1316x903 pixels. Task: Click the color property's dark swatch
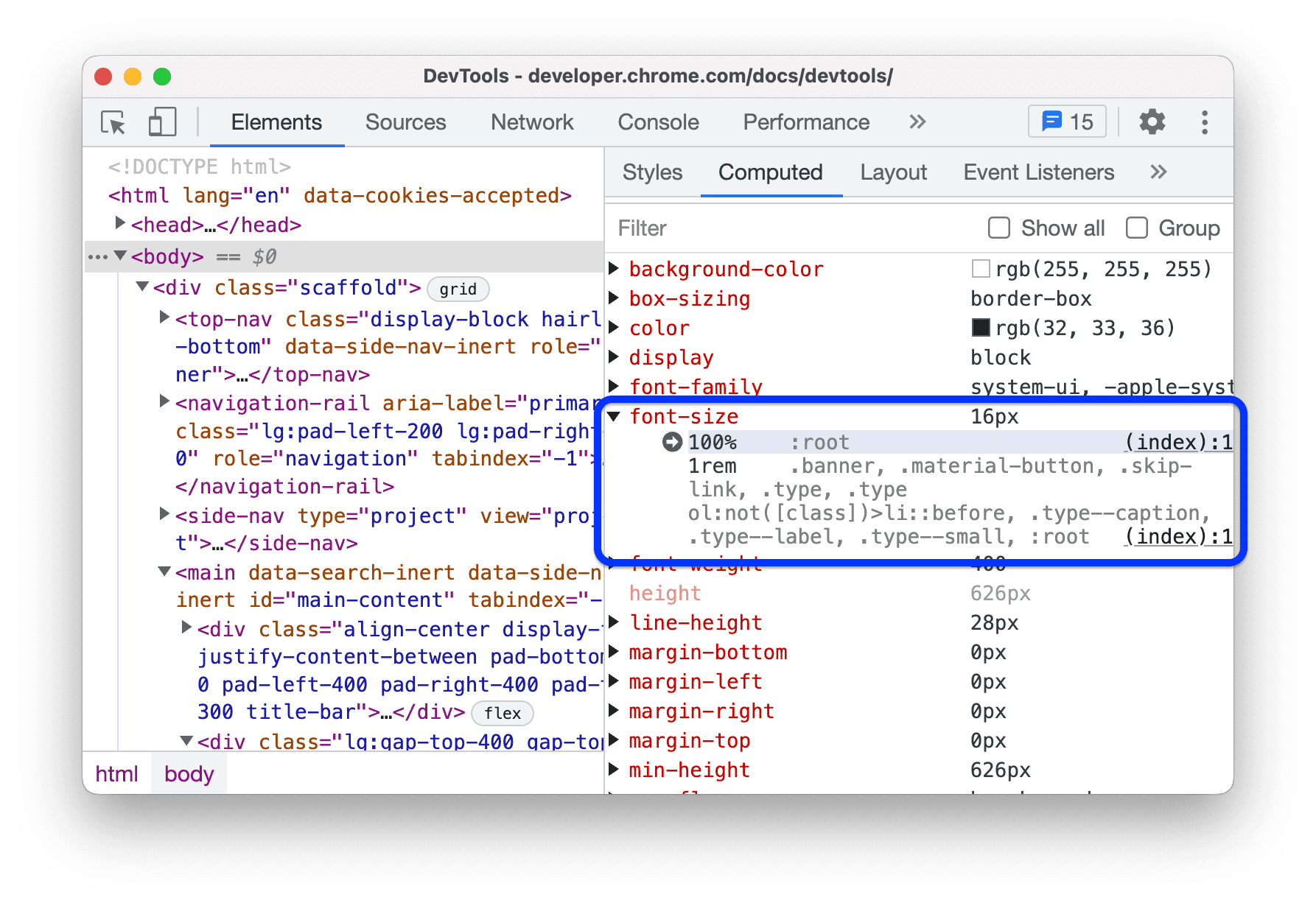click(980, 328)
